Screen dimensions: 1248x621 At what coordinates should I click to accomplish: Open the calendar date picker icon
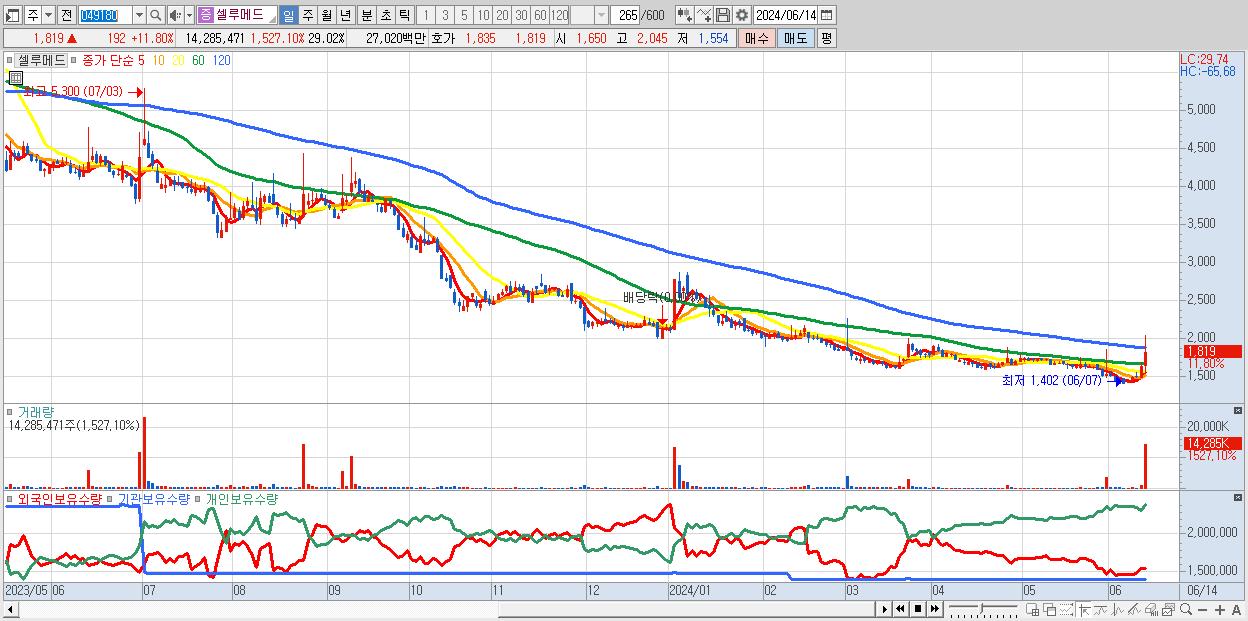click(x=827, y=16)
